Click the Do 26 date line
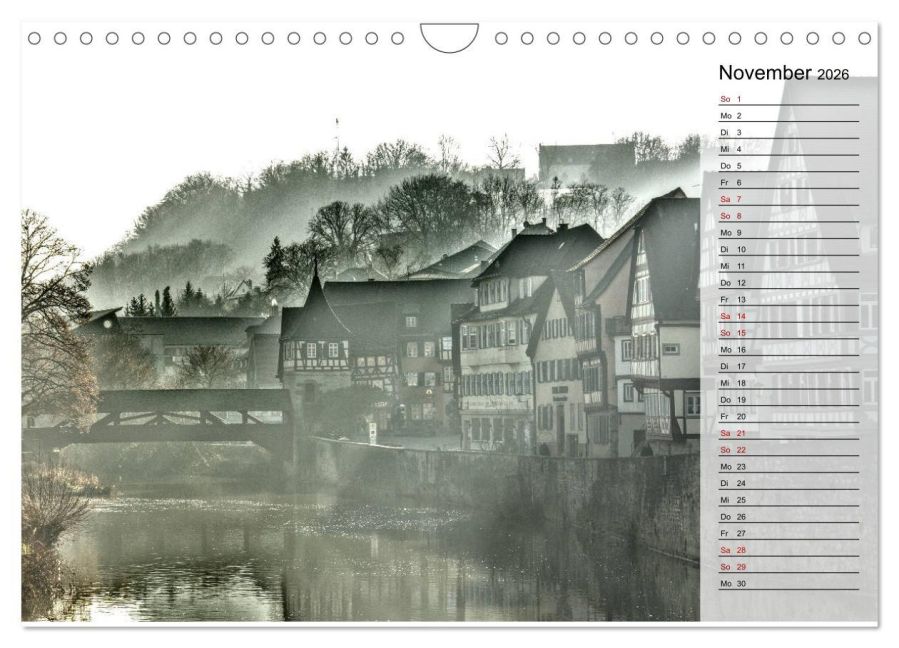 click(x=789, y=517)
